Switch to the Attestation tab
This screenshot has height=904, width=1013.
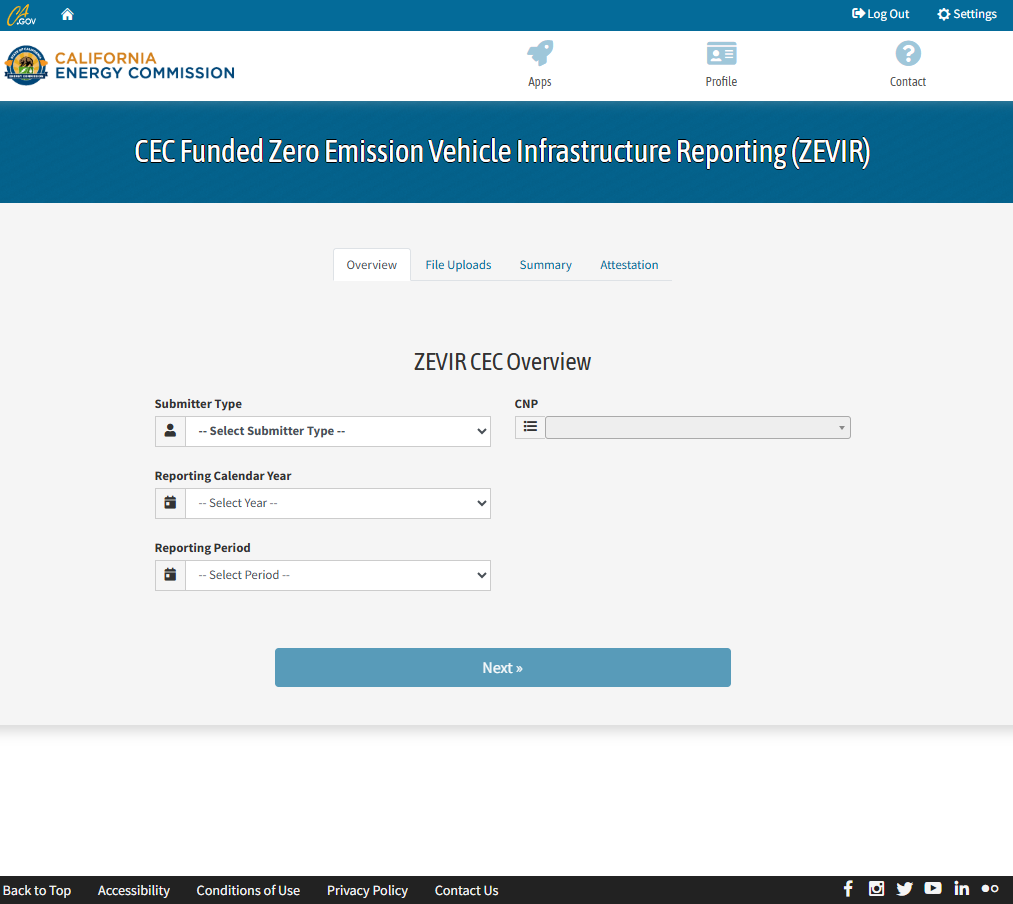[x=629, y=264]
